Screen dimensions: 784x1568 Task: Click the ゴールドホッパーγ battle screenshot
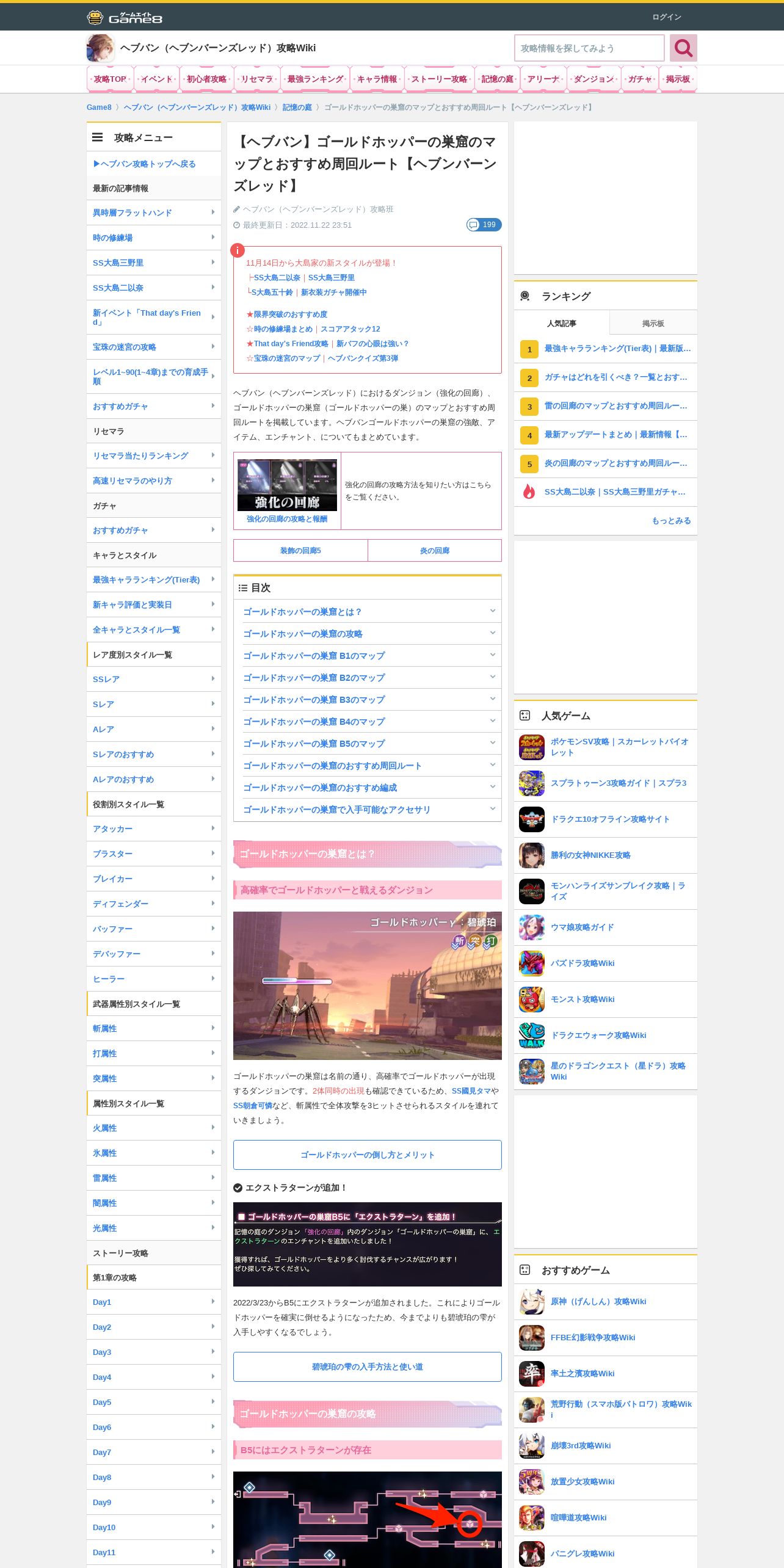coord(368,985)
